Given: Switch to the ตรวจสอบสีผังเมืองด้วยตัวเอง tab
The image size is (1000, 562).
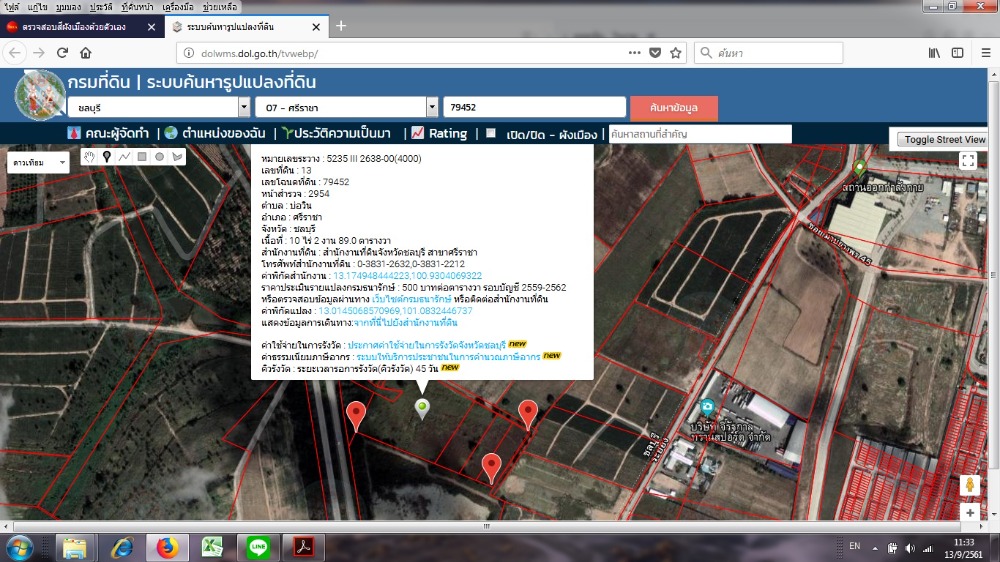Looking at the screenshot, I should tap(74, 27).
